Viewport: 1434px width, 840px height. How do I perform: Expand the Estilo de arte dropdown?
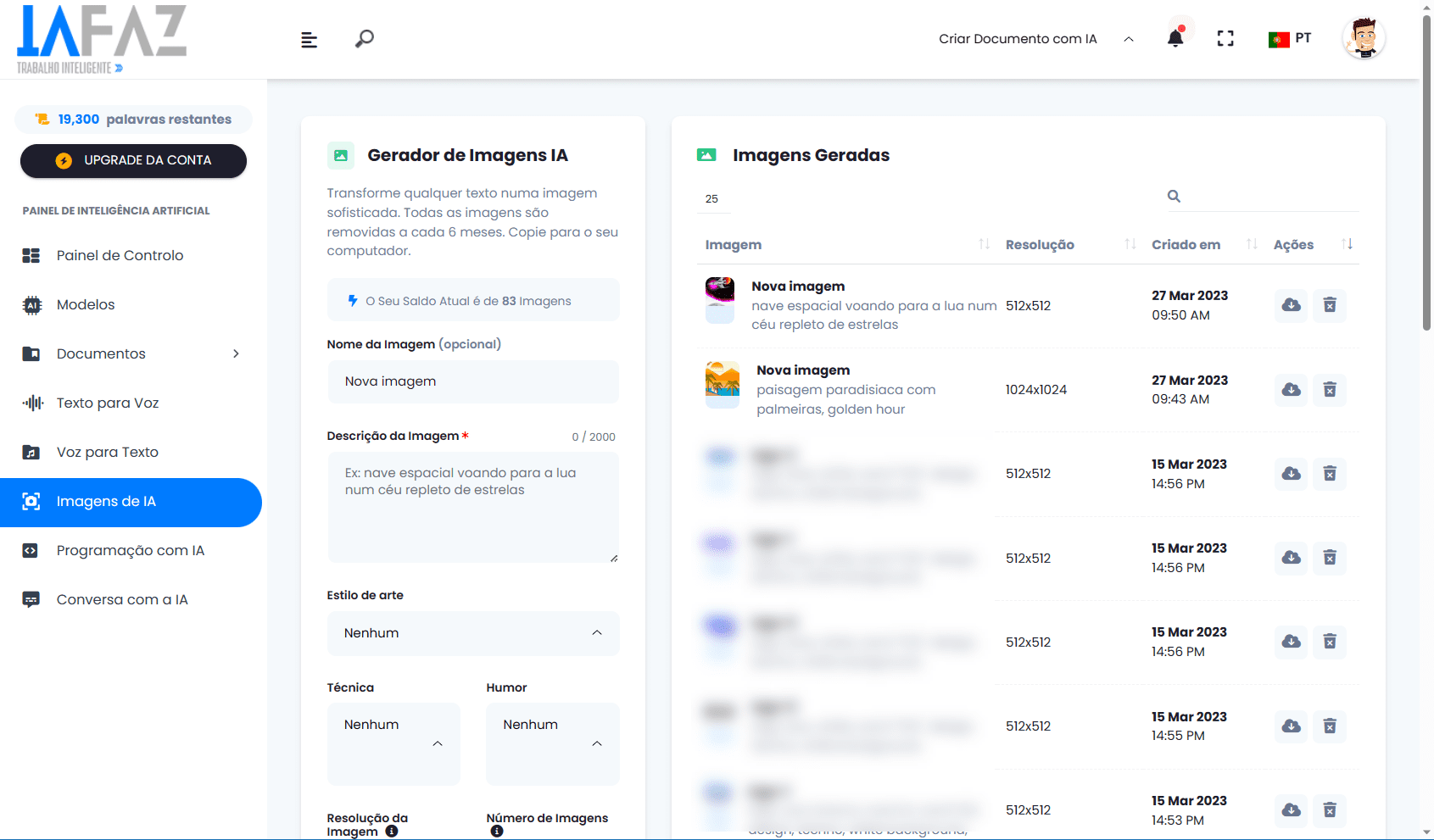point(473,633)
